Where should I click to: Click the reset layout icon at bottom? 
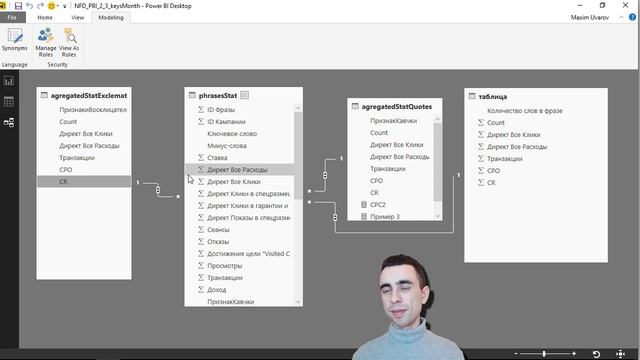(x=596, y=354)
